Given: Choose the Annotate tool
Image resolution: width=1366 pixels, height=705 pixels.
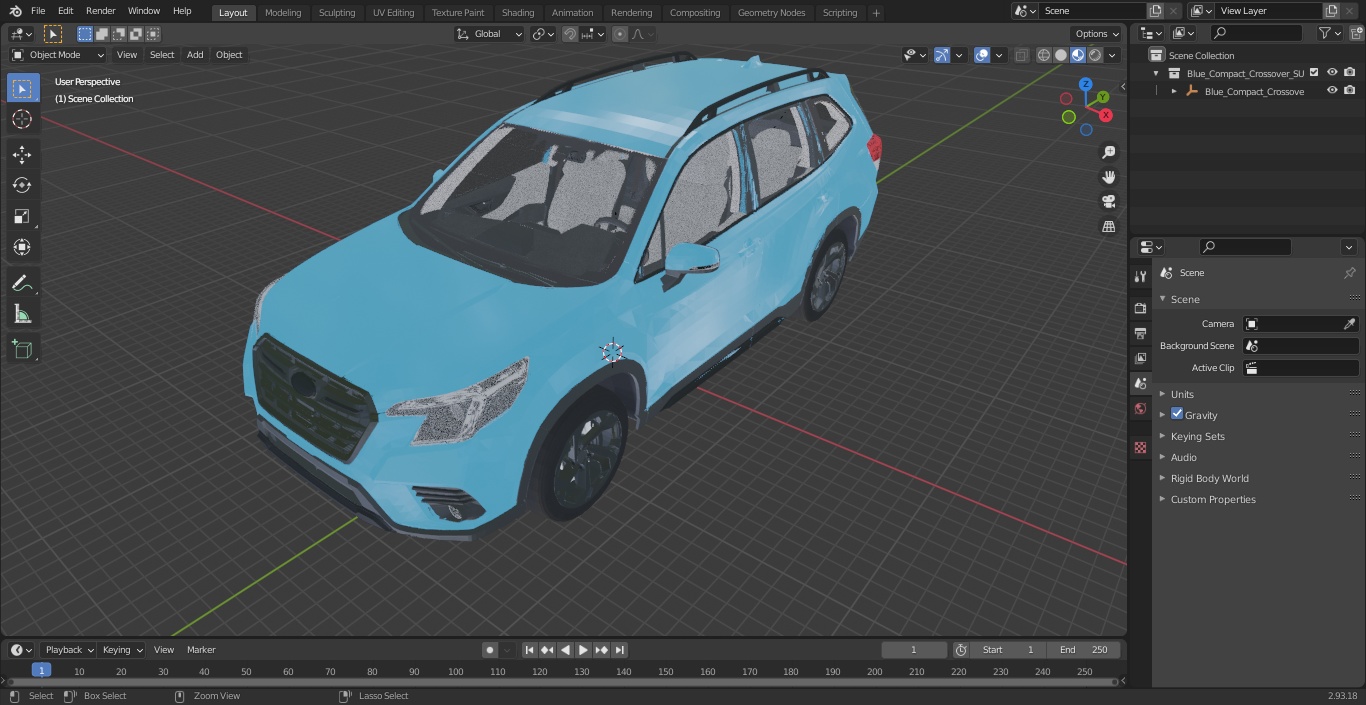Looking at the screenshot, I should click(x=22, y=283).
